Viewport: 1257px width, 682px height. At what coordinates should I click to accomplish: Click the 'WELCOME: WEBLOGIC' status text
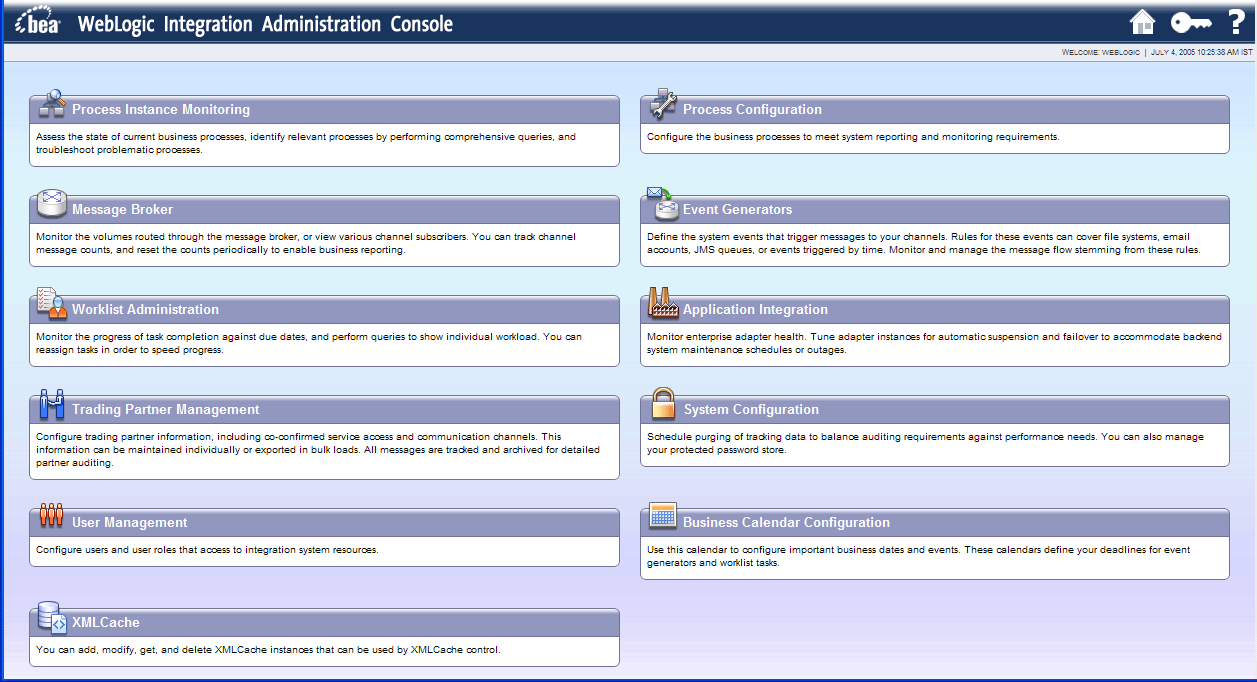pos(1101,52)
